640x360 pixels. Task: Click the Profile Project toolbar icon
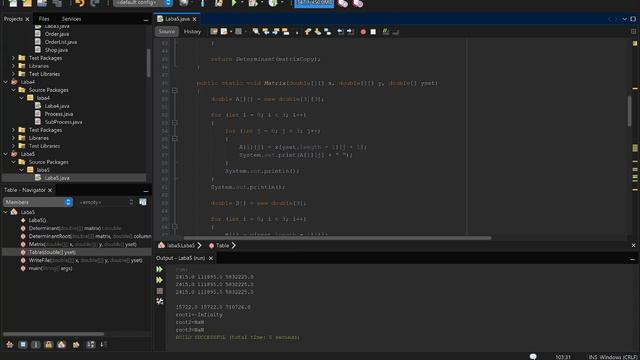(273, 3)
